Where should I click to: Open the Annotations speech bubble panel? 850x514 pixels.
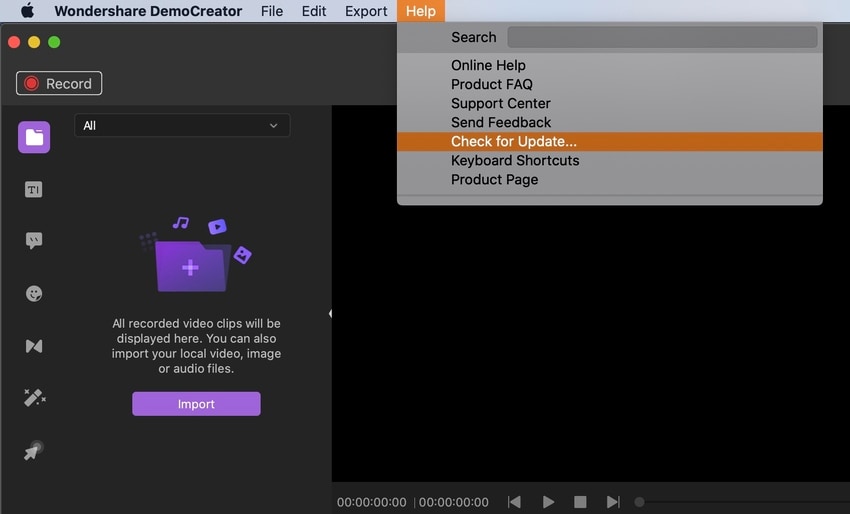[34, 241]
